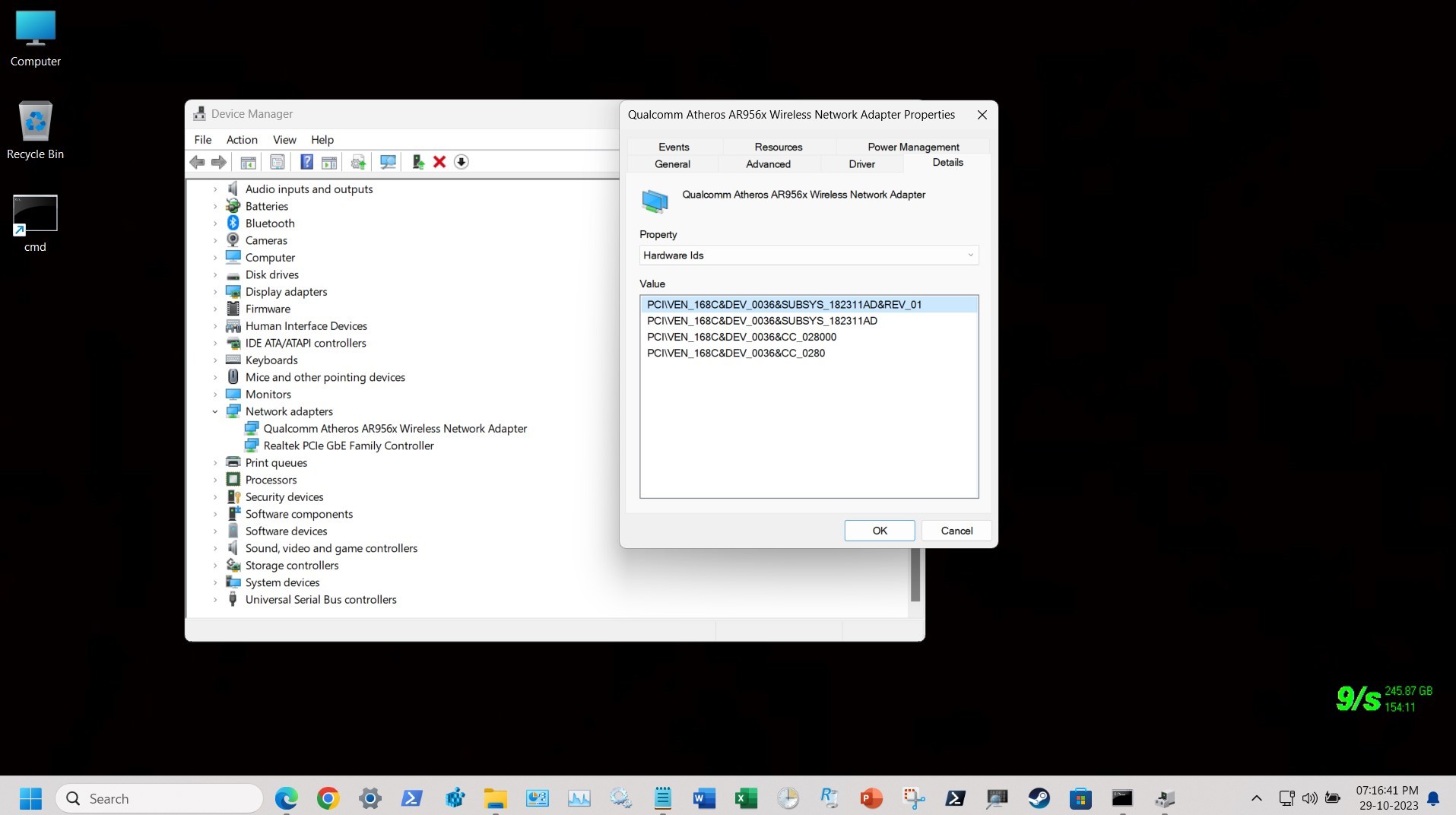The height and width of the screenshot is (815, 1456).
Task: Select value ending SUBSYS_182311AD&REV_01
Action: coord(809,305)
